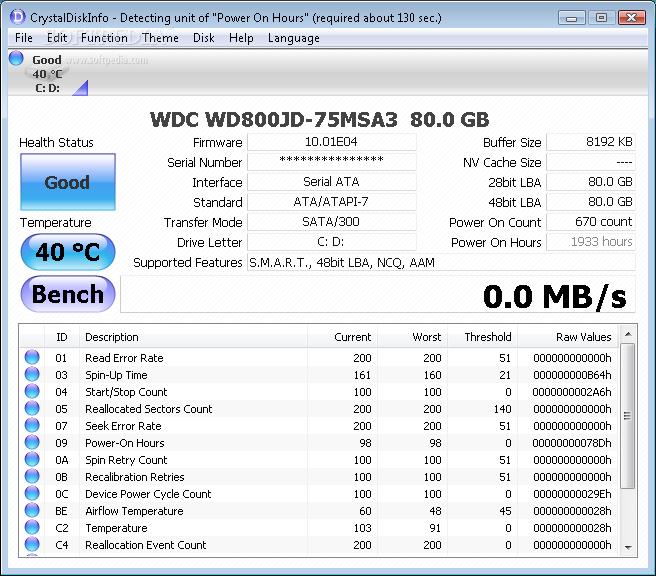Click the NV Cache Size field

tap(591, 162)
